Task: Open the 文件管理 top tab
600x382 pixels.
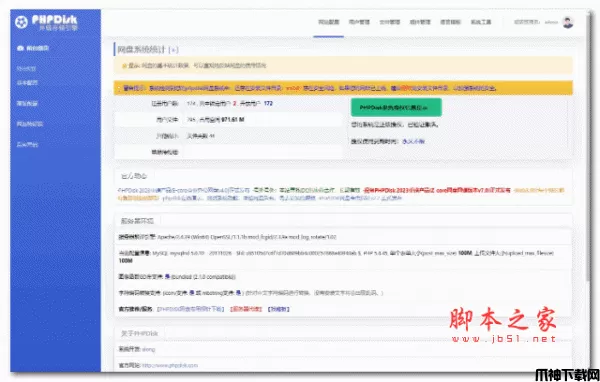Action: coord(390,22)
